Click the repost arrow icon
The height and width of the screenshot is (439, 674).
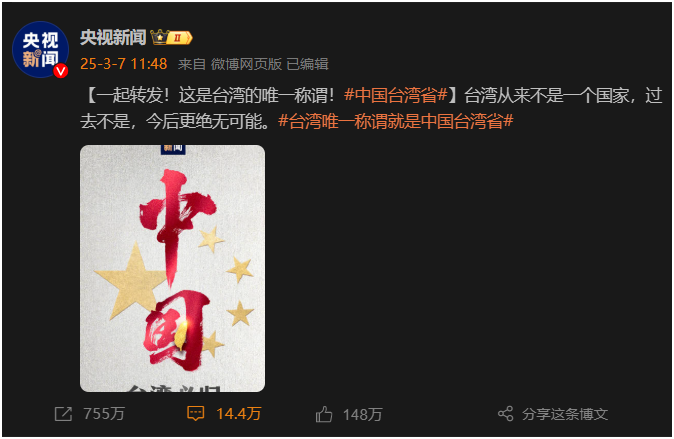click(x=63, y=414)
